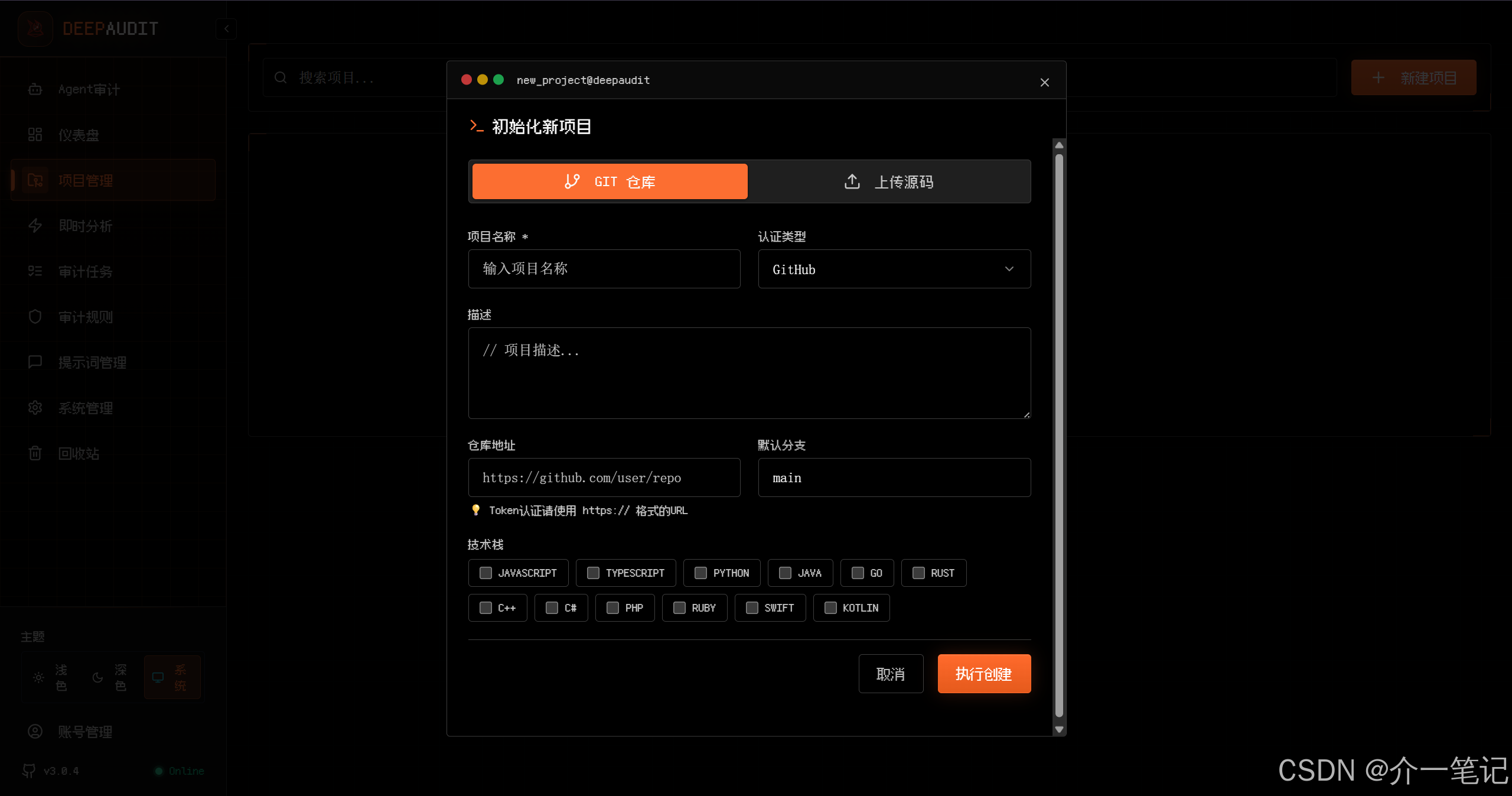This screenshot has width=1512, height=796.
Task: Click the upload icon beside 上传源码
Action: (852, 181)
